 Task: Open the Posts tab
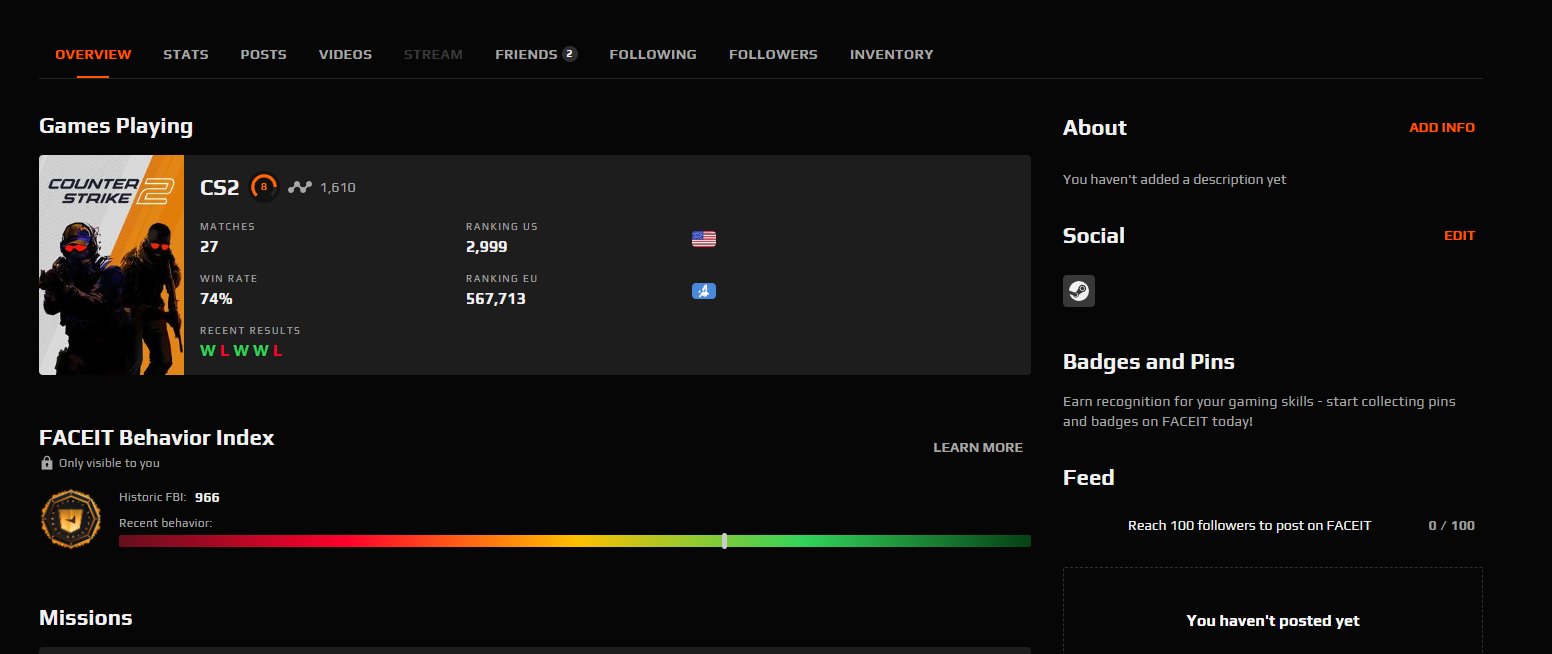[x=264, y=54]
